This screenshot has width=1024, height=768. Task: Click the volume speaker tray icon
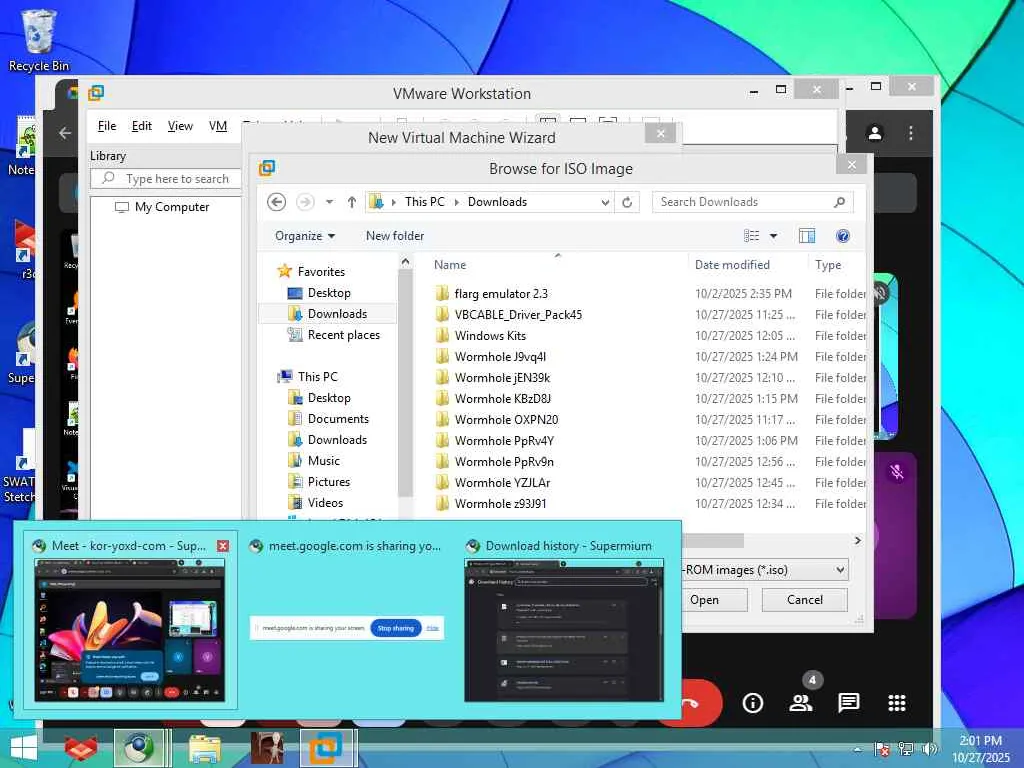929,748
